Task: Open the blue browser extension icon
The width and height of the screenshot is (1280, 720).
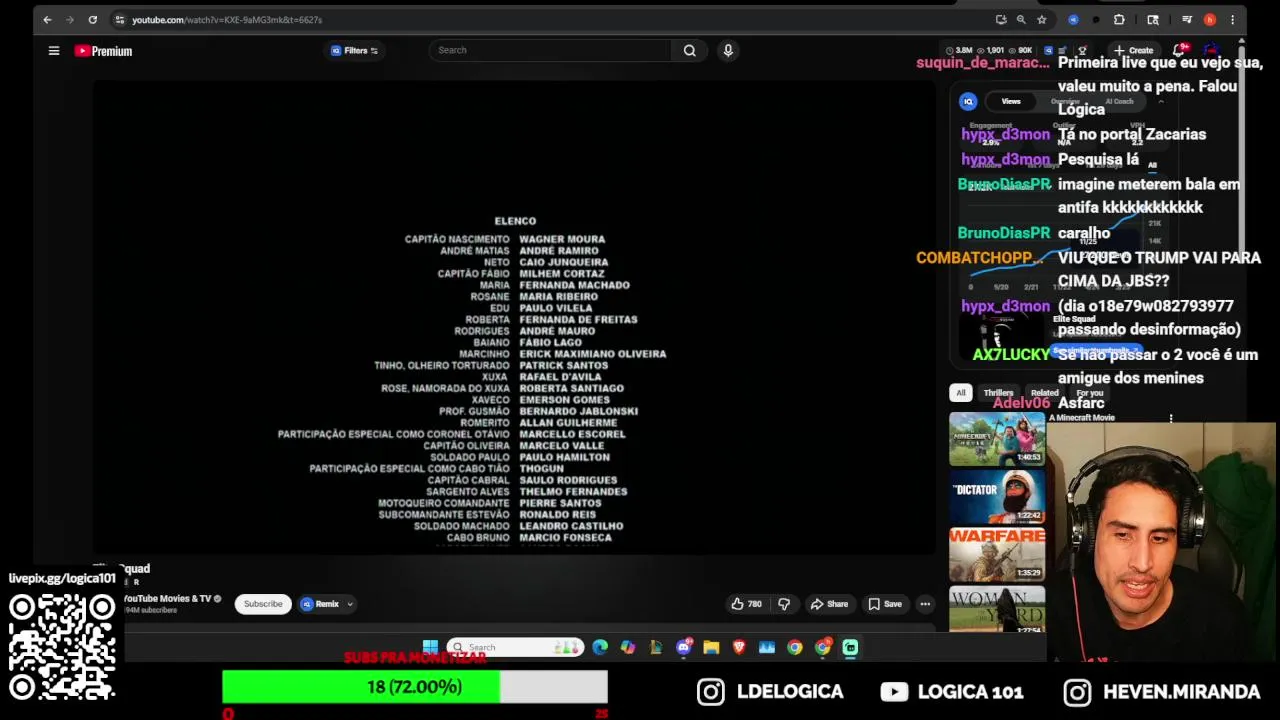Action: [1073, 20]
